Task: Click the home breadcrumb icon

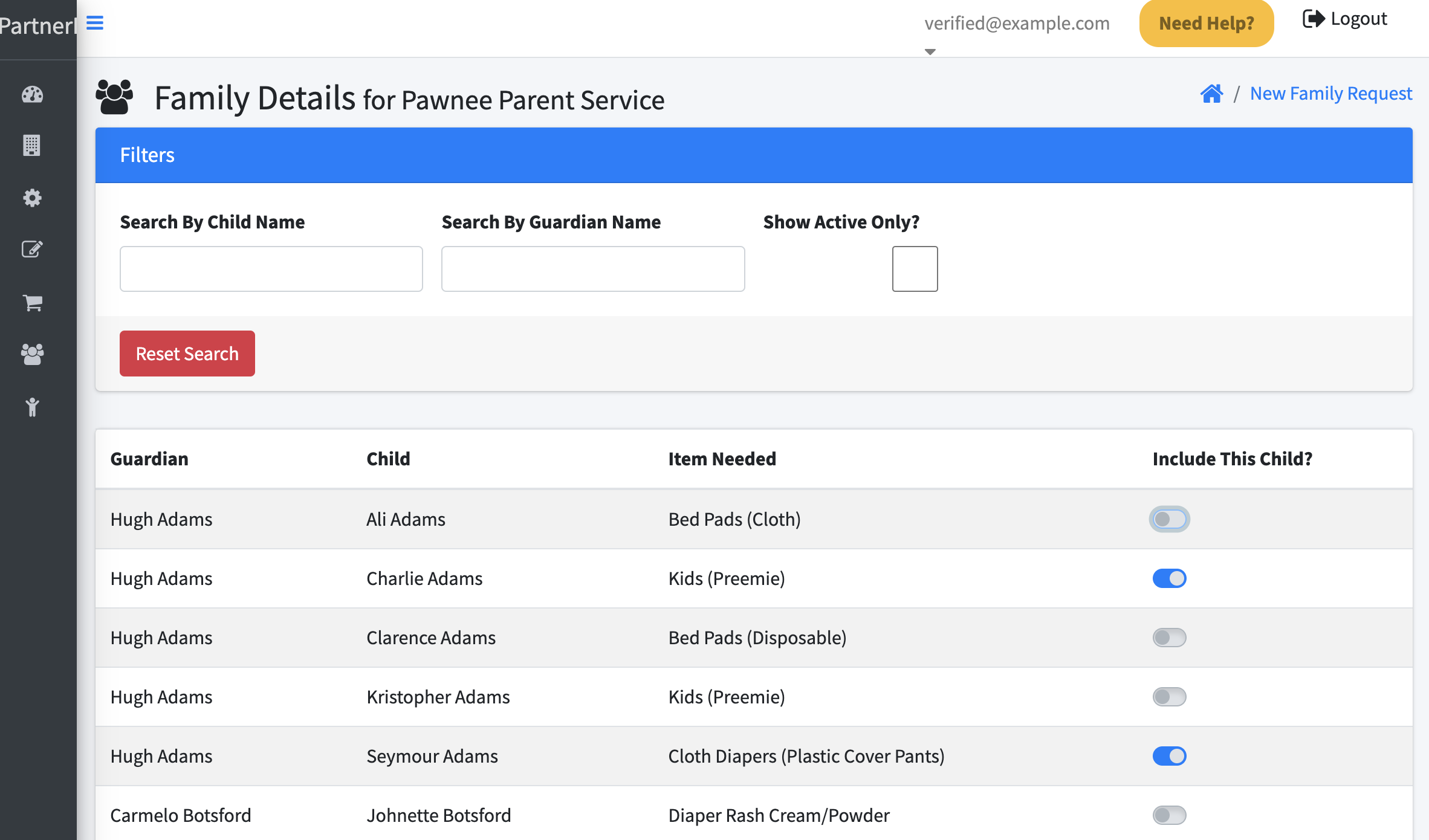Action: tap(1211, 94)
